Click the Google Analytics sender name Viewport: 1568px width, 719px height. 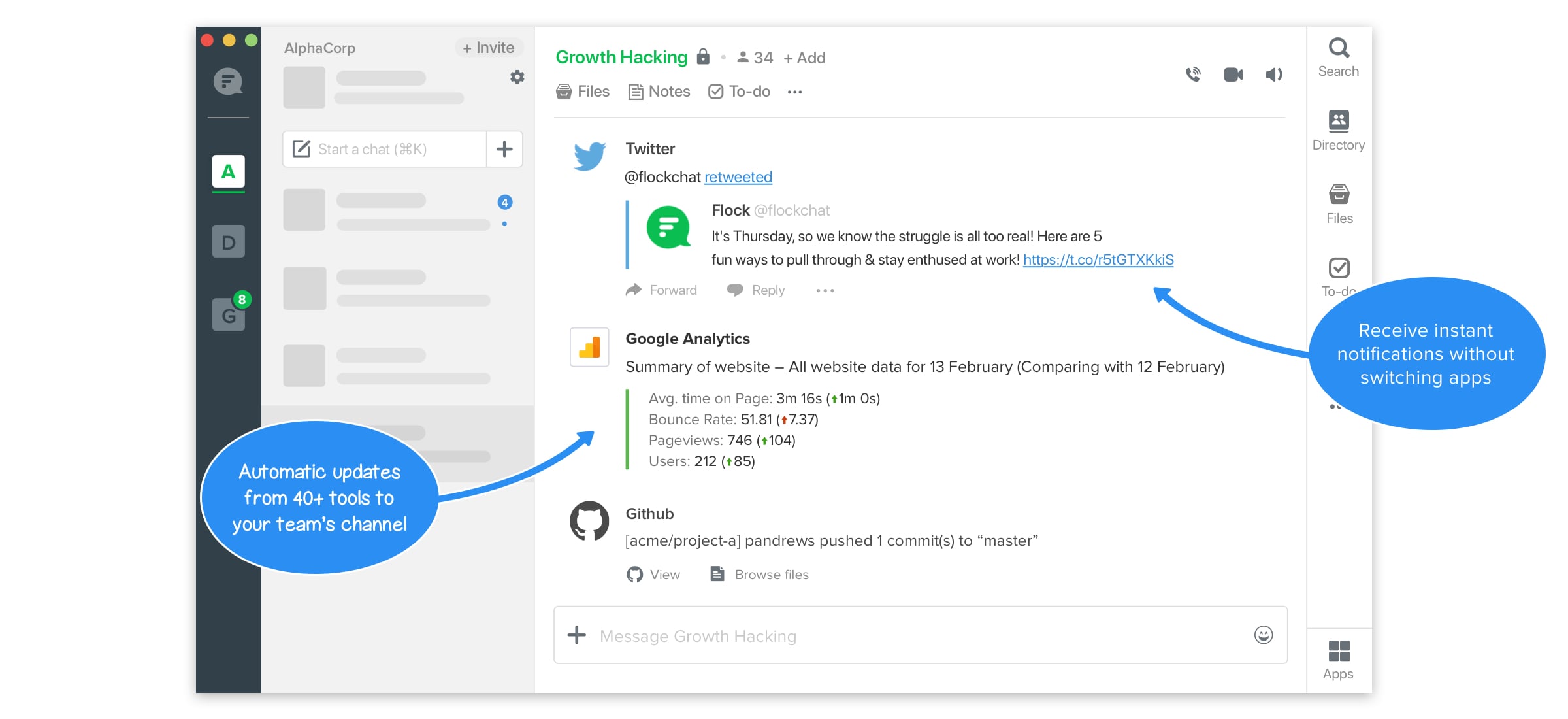(687, 339)
